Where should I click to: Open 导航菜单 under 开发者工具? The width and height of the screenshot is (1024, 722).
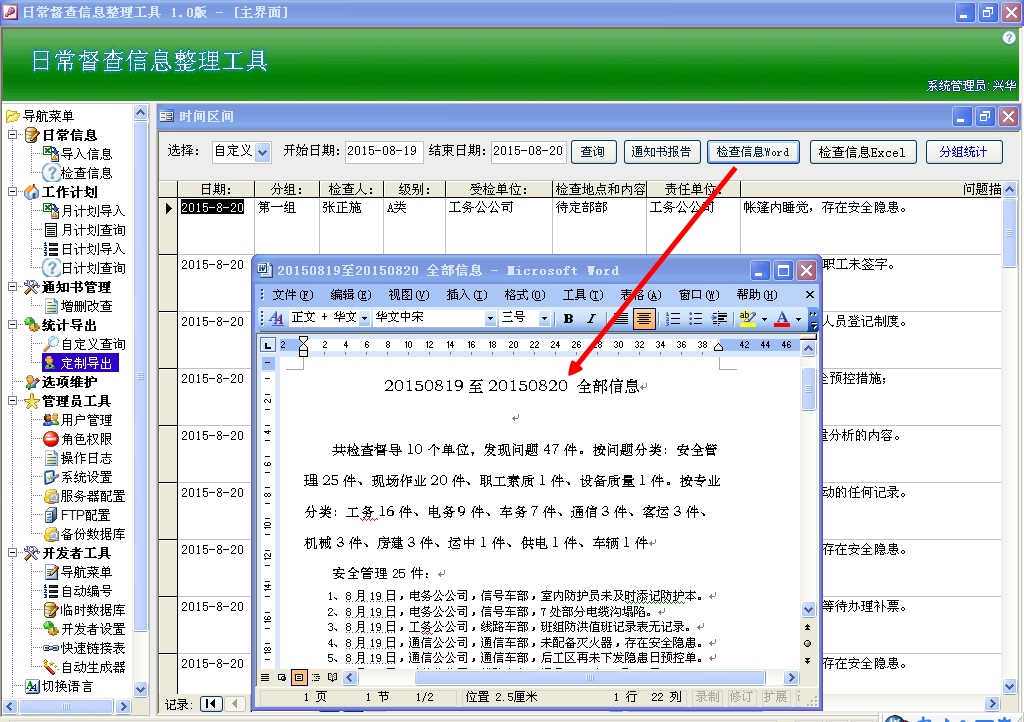(78, 572)
